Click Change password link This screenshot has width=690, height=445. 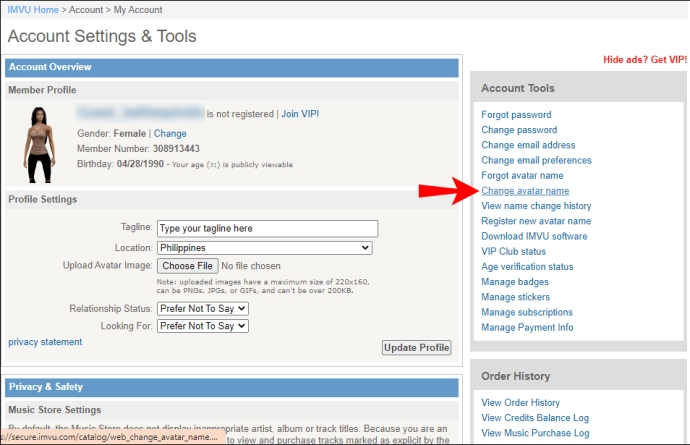519,130
